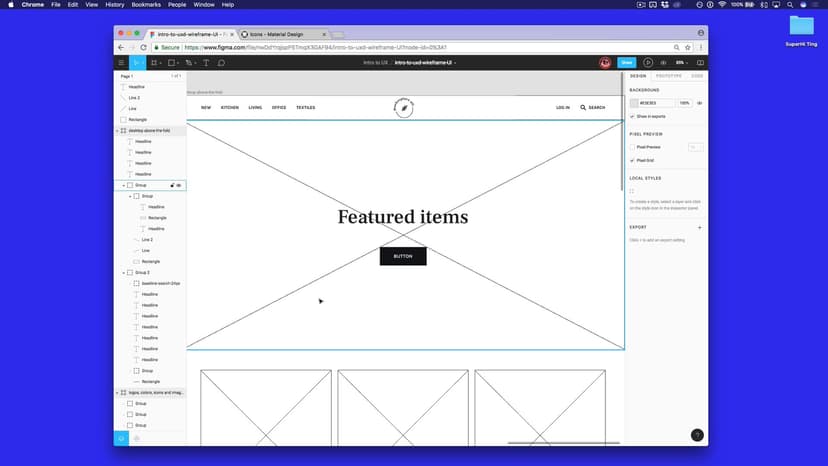Toggle the Show in exports checkbox
Image resolution: width=828 pixels, height=466 pixels.
tap(633, 116)
